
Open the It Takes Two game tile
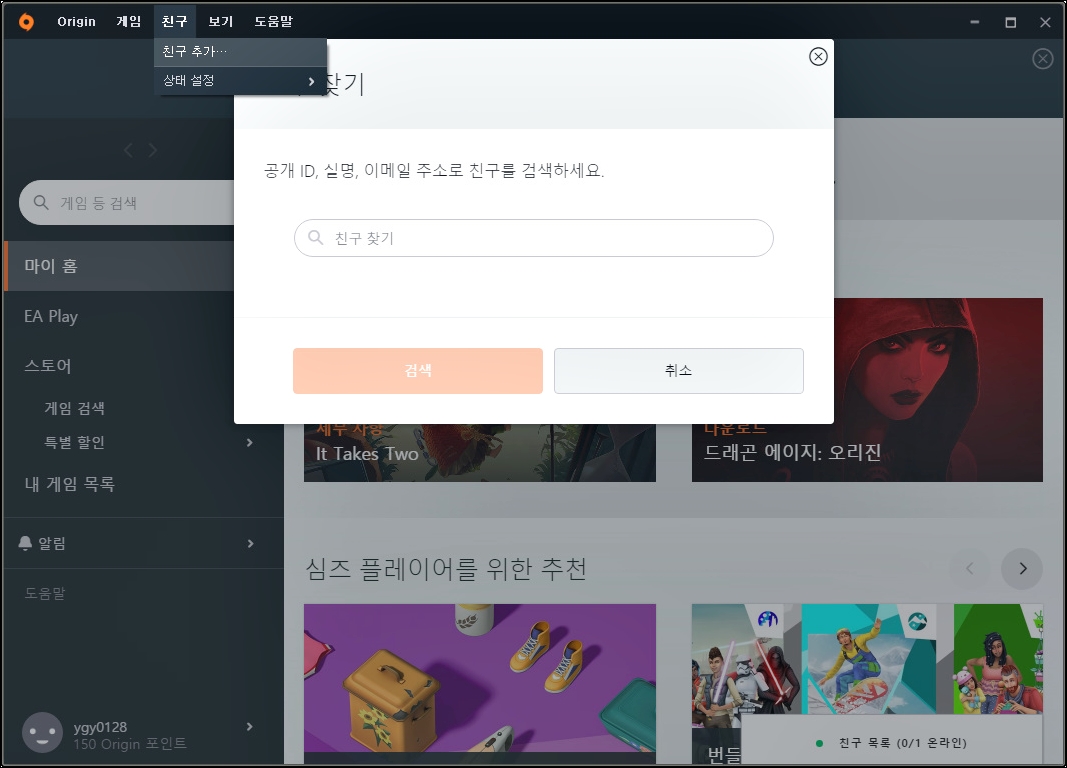click(x=480, y=453)
